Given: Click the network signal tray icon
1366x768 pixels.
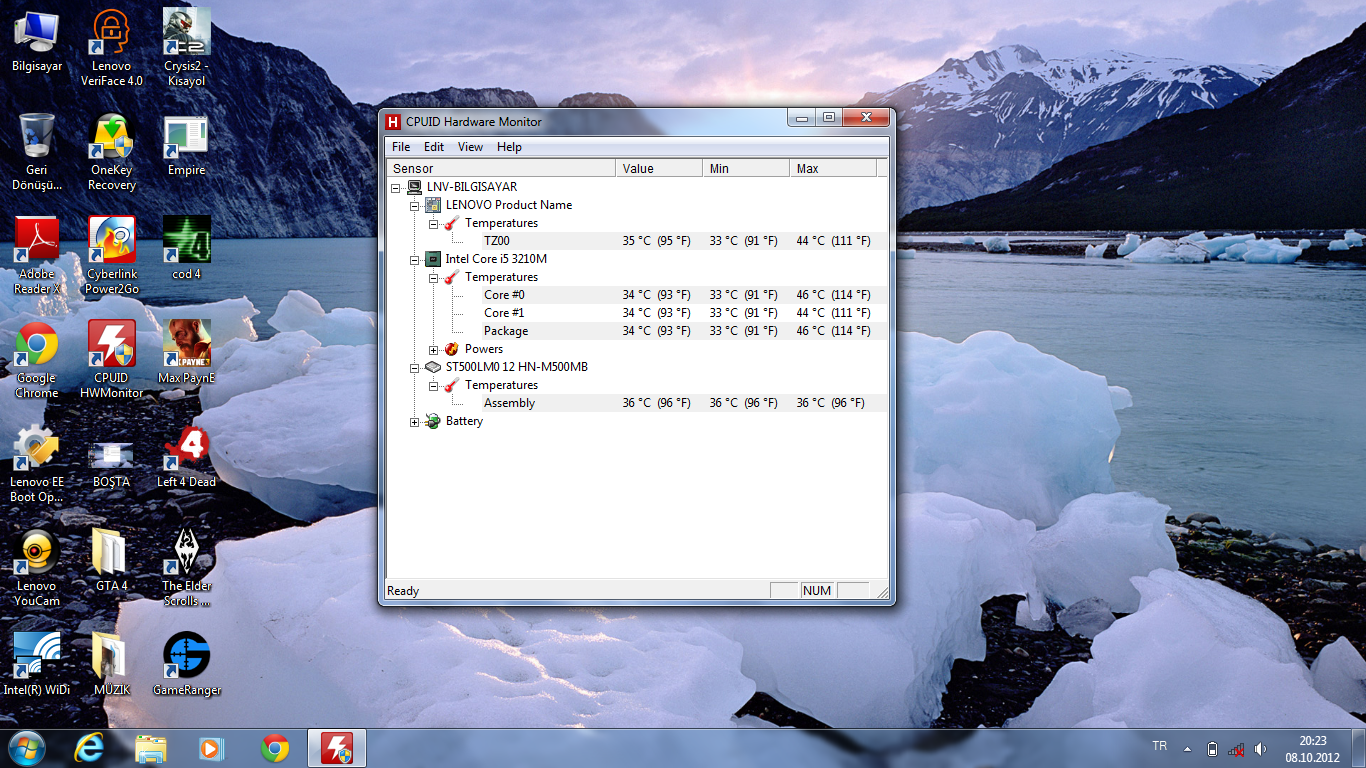Looking at the screenshot, I should [1237, 748].
